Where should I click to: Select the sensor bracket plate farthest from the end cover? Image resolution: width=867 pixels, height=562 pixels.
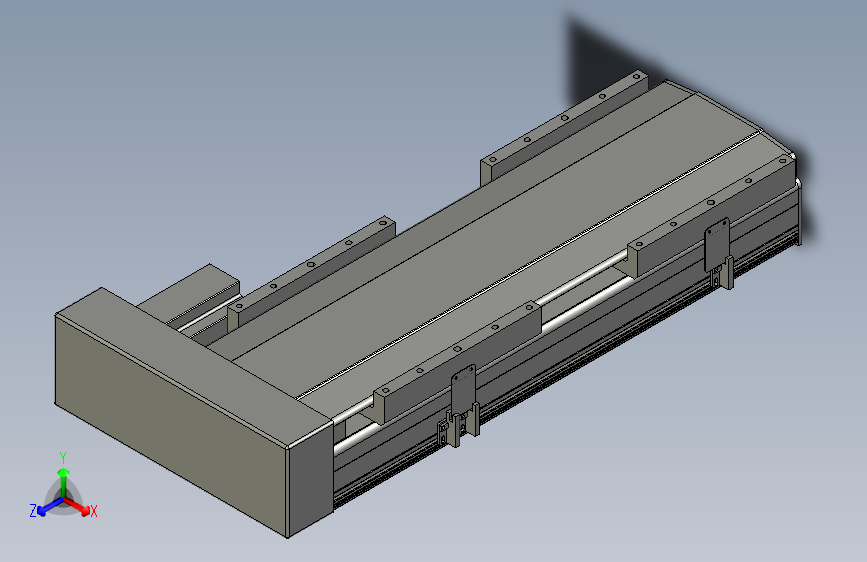click(x=717, y=244)
